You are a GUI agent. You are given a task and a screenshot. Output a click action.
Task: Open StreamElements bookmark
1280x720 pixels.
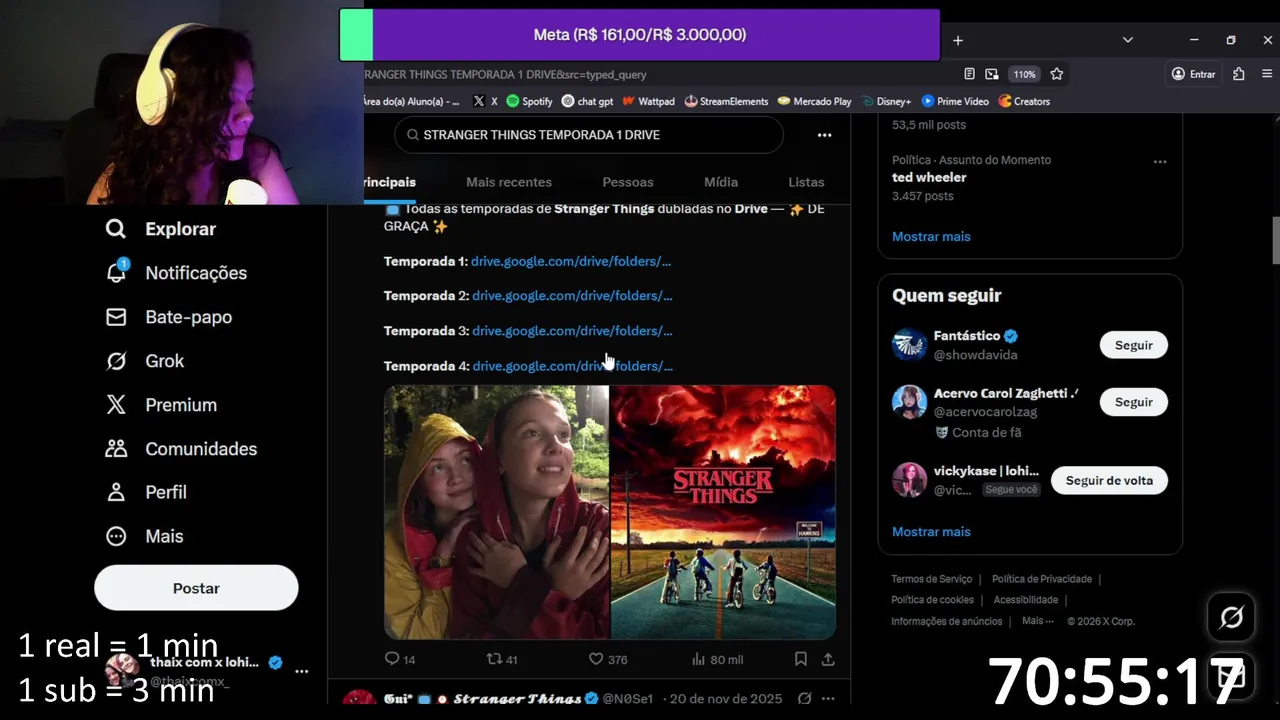pyautogui.click(x=726, y=101)
